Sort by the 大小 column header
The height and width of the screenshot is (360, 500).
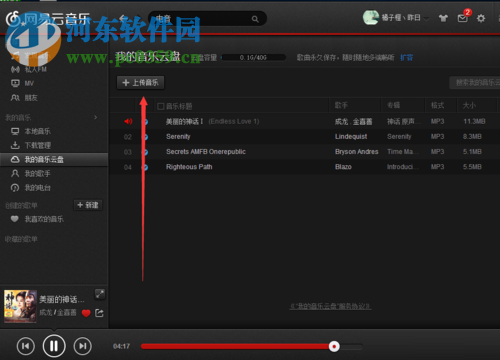click(x=469, y=105)
